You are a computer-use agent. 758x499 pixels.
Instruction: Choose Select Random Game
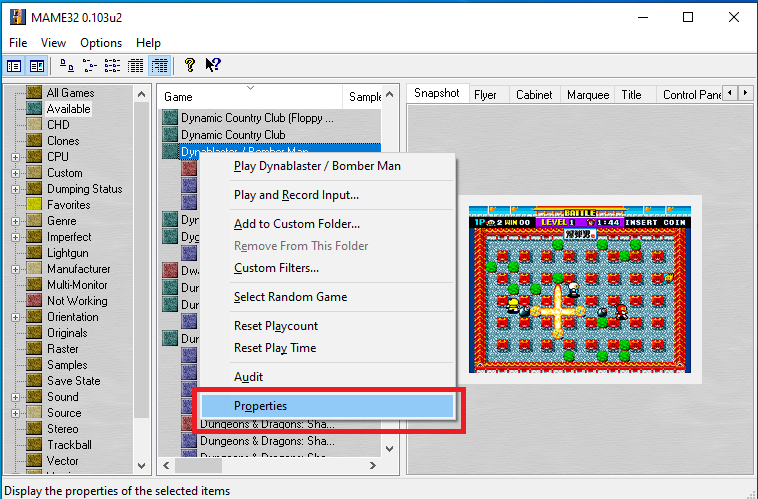327,297
